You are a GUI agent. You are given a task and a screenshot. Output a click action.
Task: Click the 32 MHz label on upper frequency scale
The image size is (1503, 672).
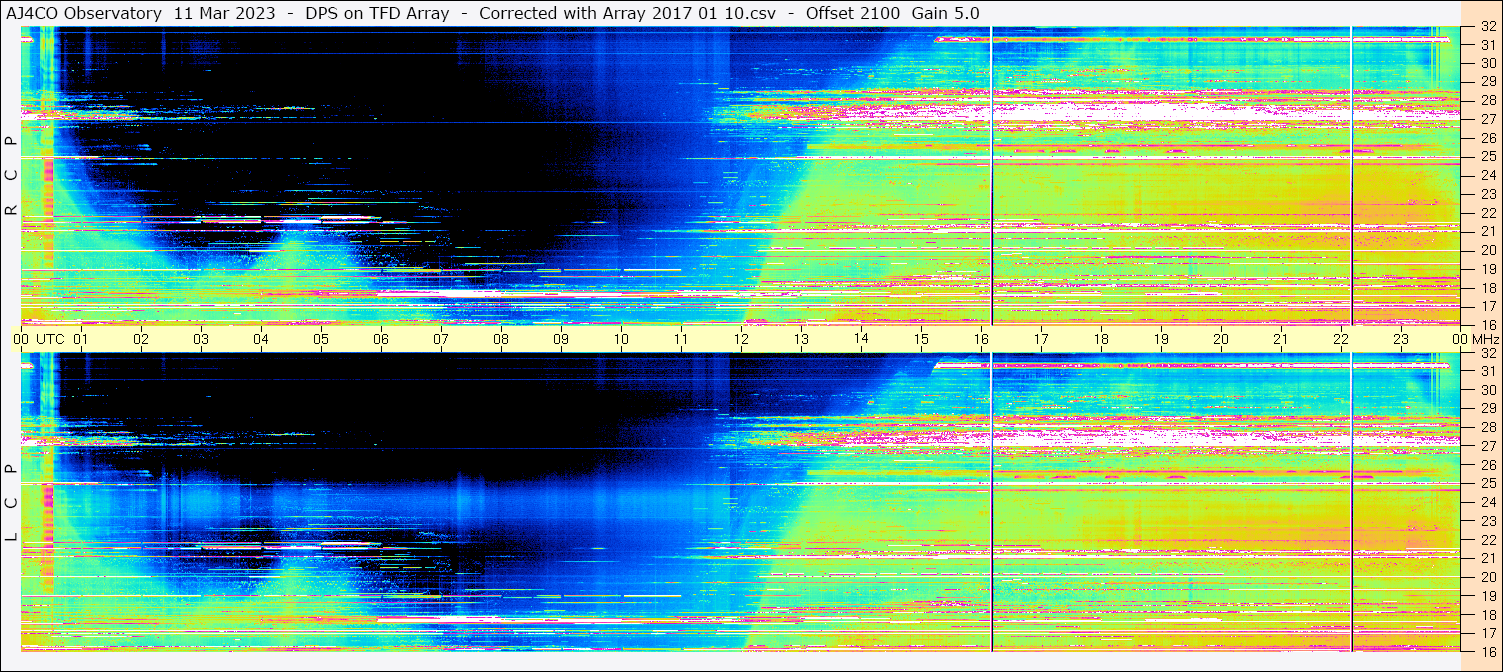(1487, 27)
